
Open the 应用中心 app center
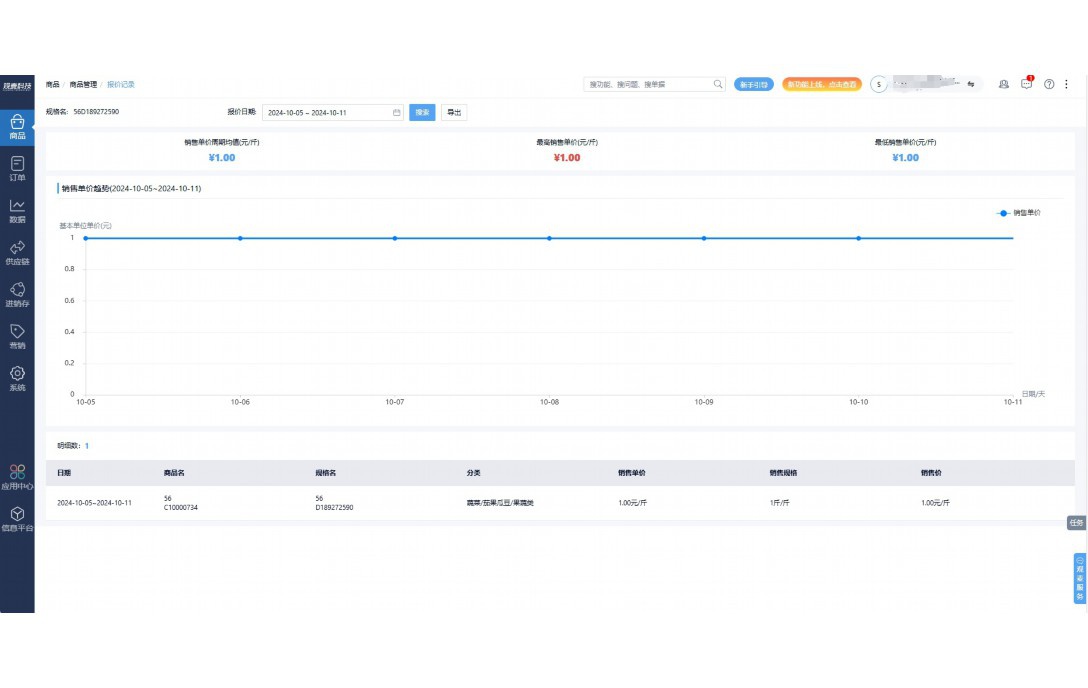(17, 477)
